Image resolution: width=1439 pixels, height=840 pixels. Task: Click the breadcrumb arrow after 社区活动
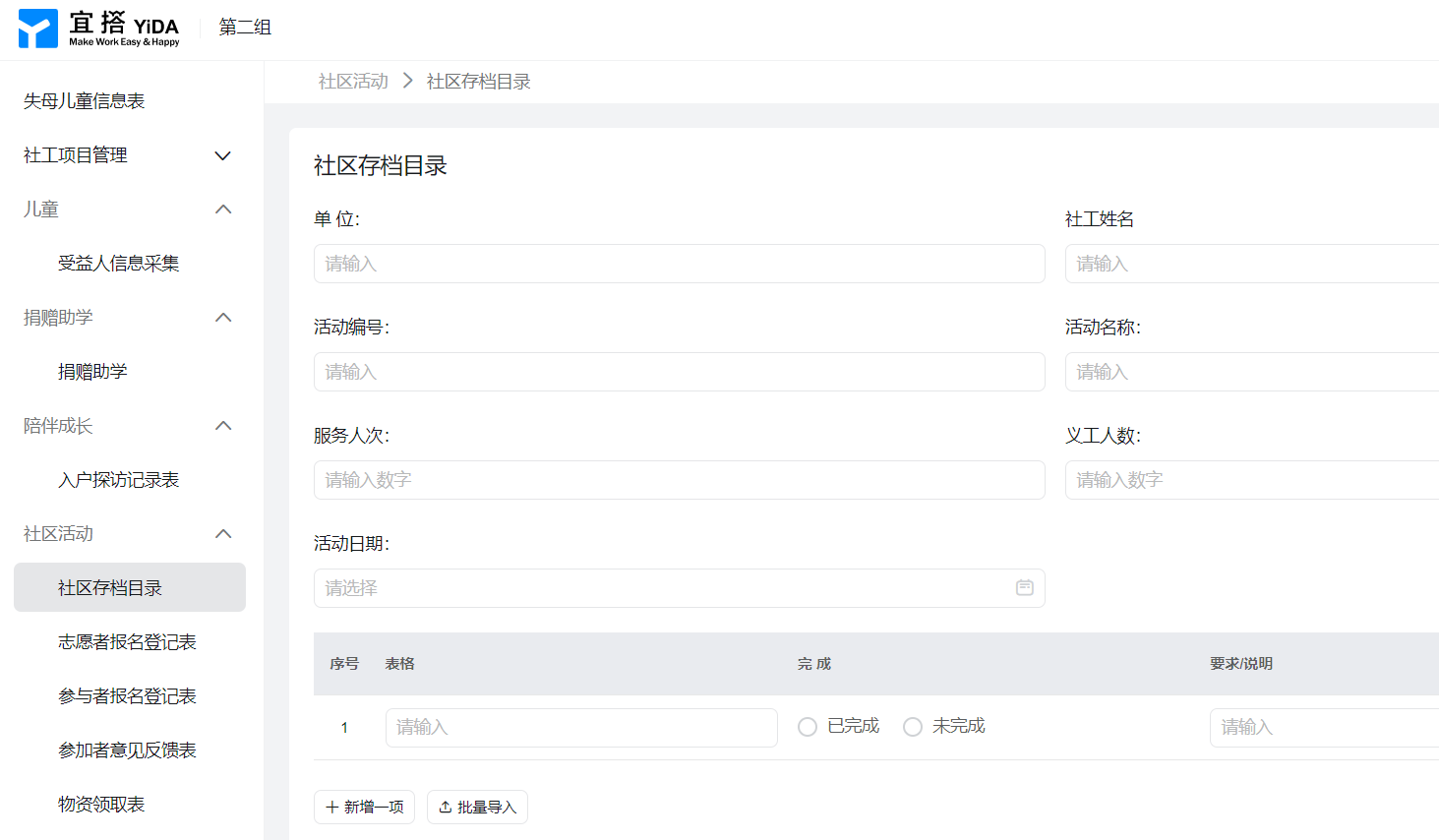[x=407, y=81]
